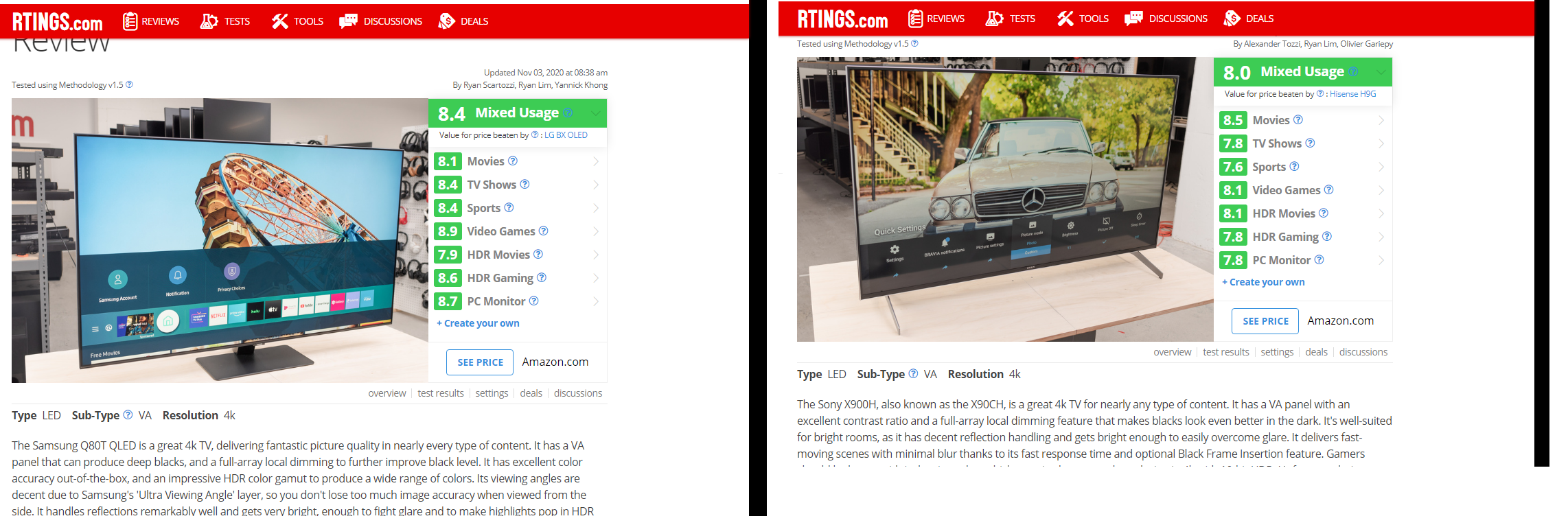1568x525 pixels.
Task: Click Sports 7.6 score label in right page
Action: [x=1269, y=167]
